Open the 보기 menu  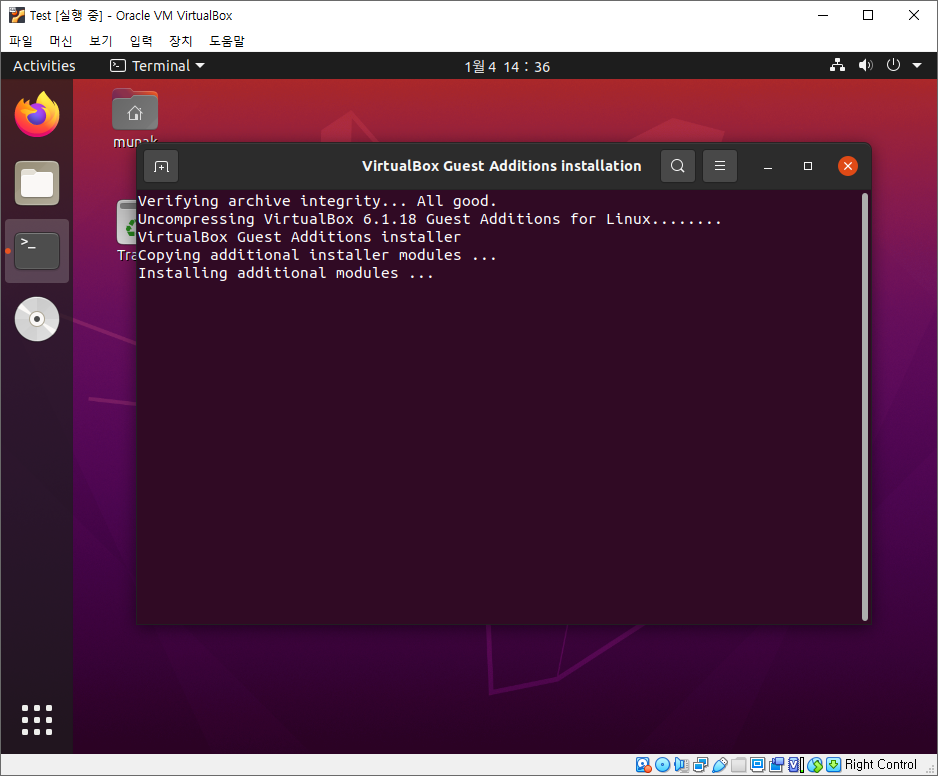(x=100, y=41)
